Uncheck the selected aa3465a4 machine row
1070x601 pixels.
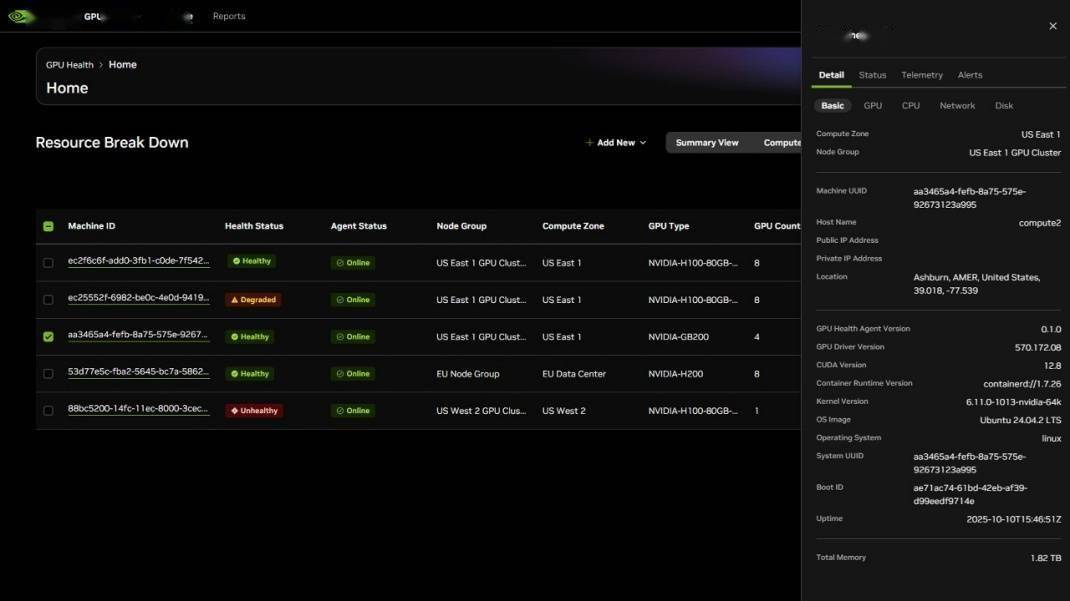tap(48, 337)
